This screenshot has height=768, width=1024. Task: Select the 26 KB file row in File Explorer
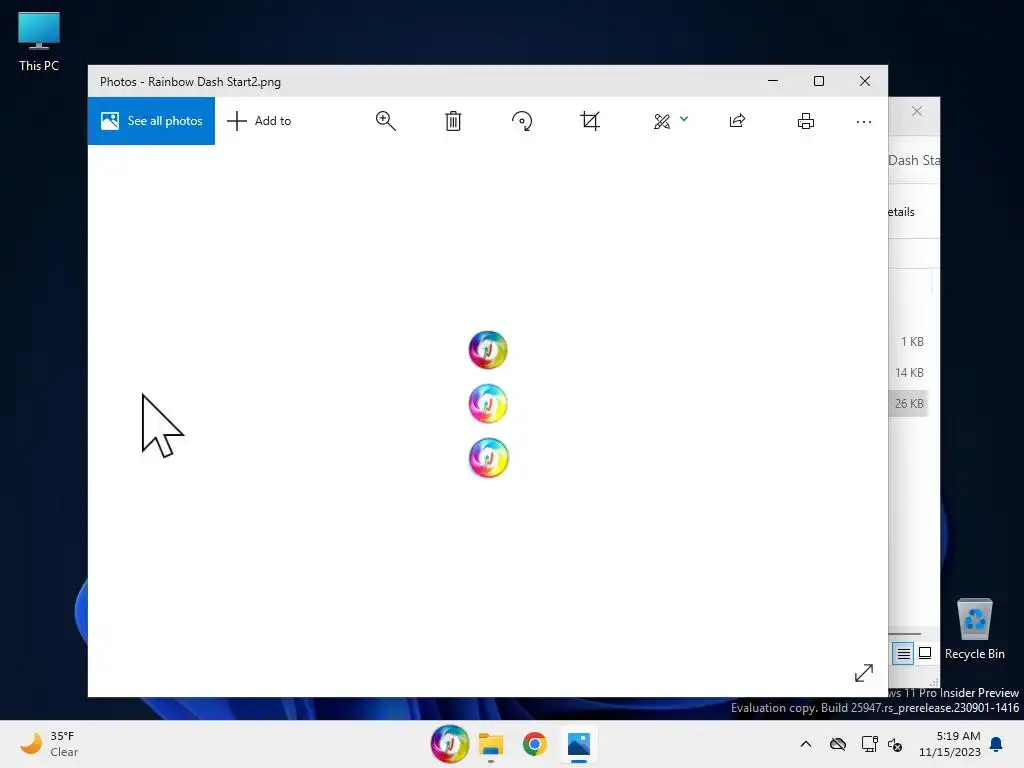click(x=908, y=404)
